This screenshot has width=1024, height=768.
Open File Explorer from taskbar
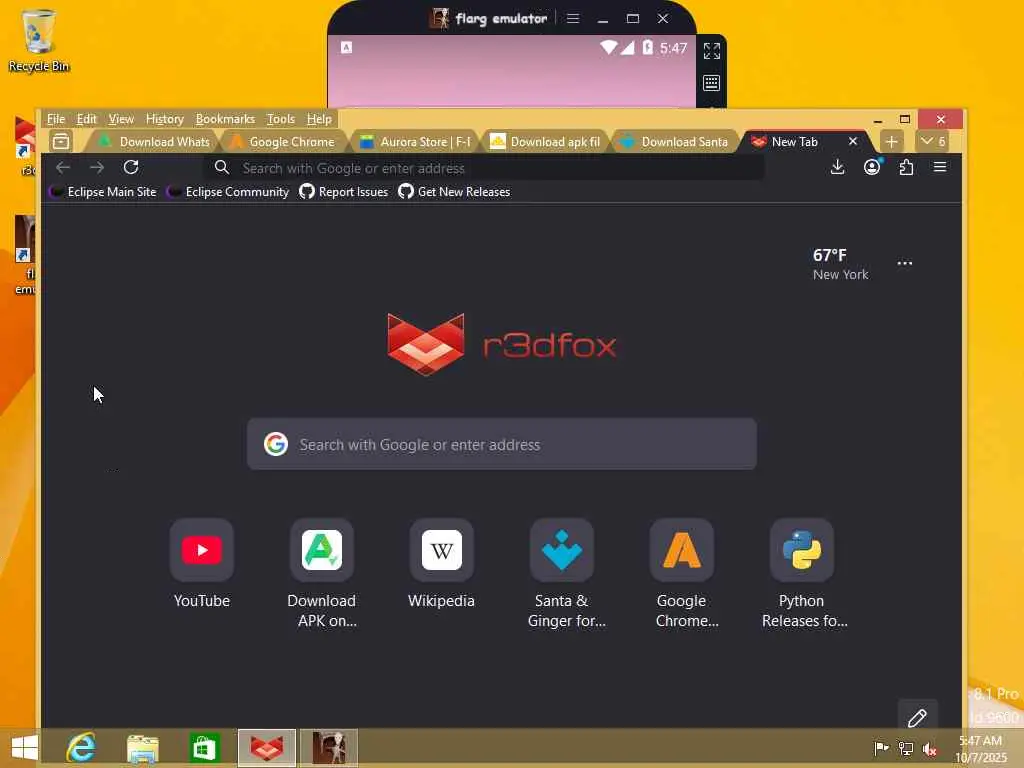(142, 748)
